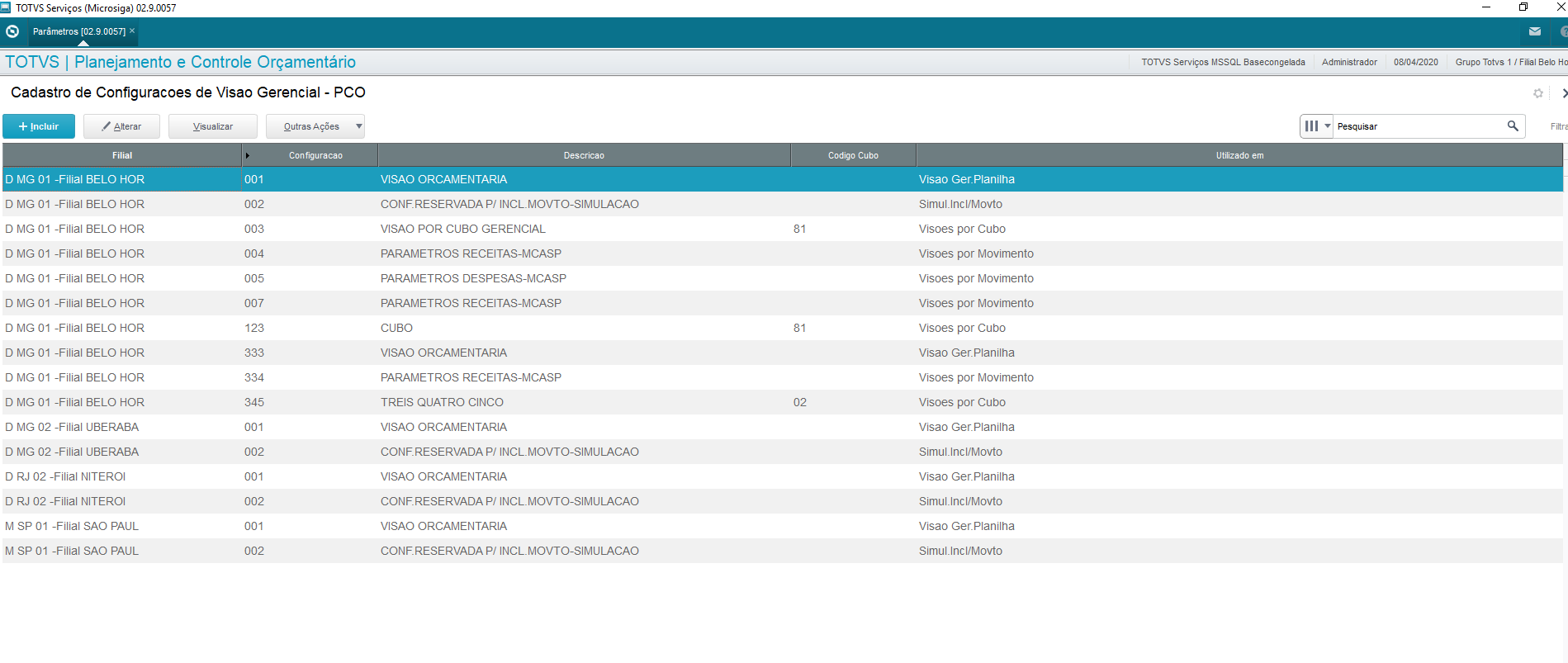The image size is (1568, 663).
Task: Open the column selector icon beside Pesquisar
Action: (x=1311, y=126)
